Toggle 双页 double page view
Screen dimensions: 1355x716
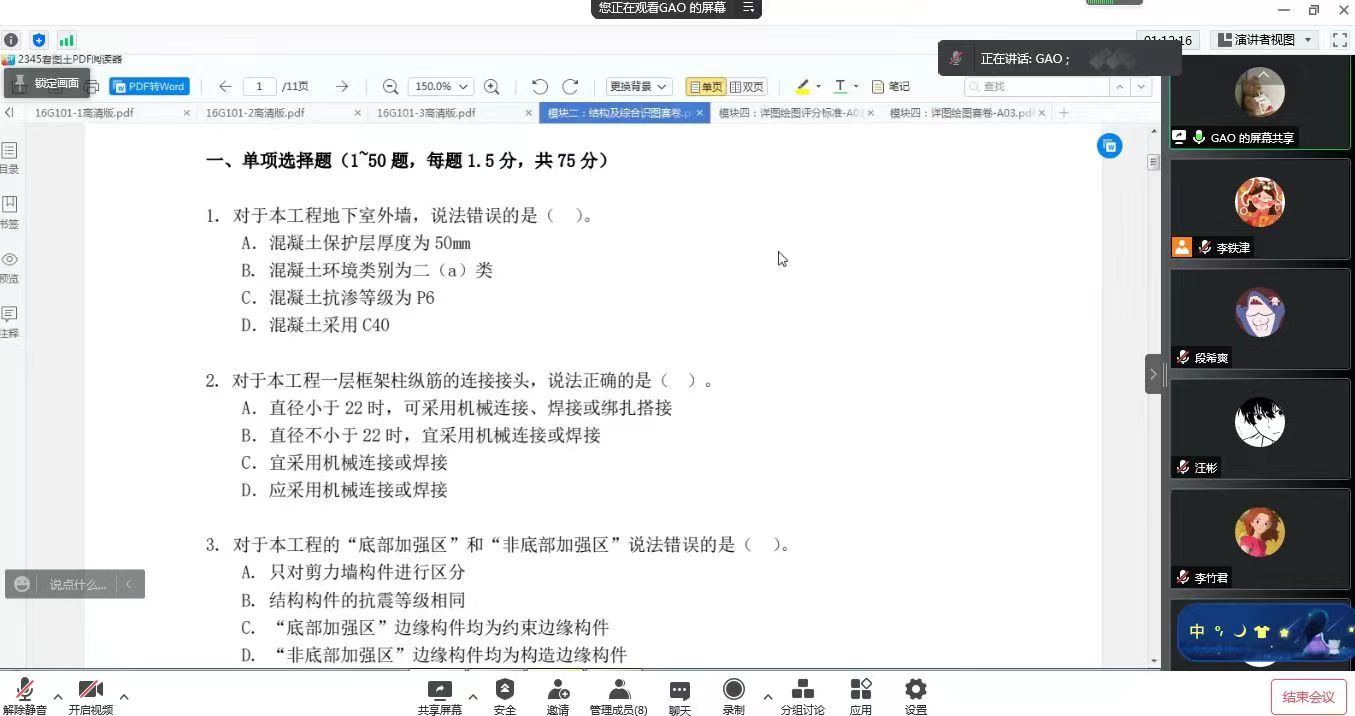(747, 87)
